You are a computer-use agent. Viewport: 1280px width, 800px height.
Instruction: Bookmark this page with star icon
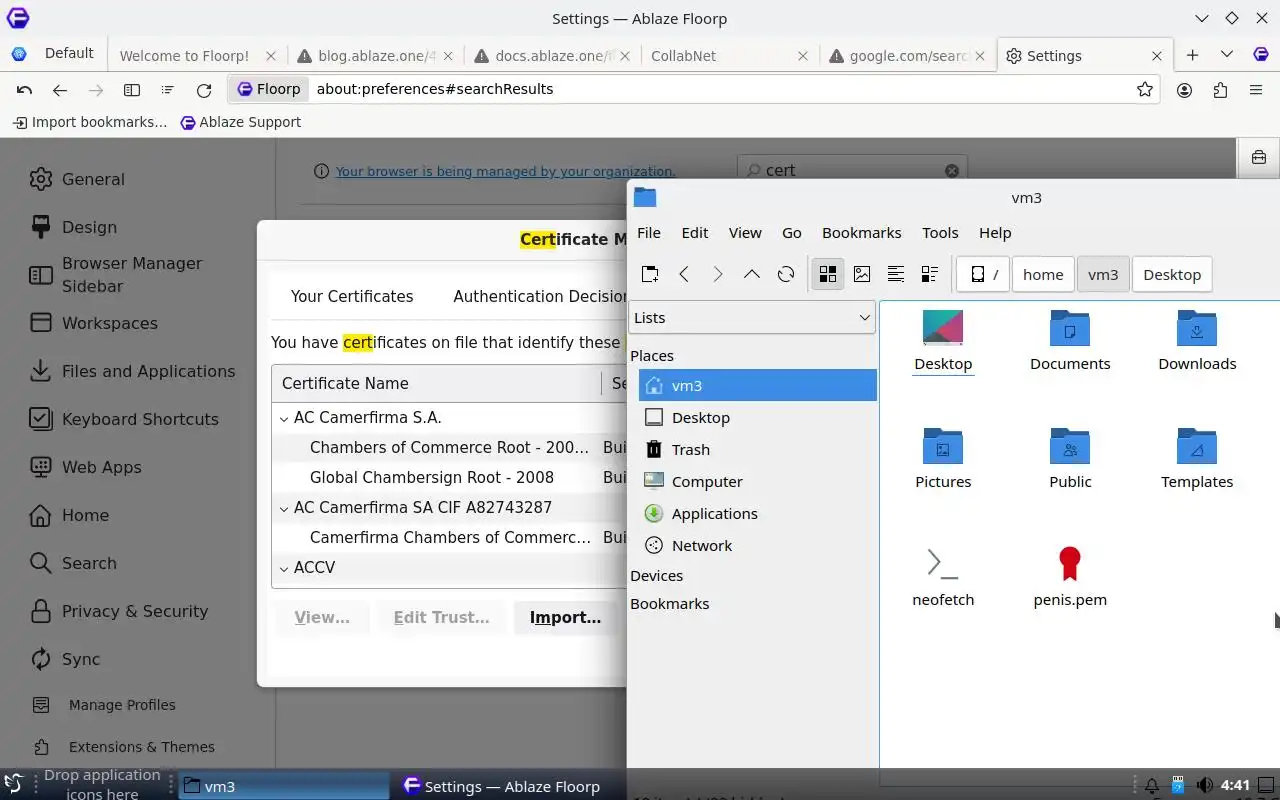tap(1145, 89)
